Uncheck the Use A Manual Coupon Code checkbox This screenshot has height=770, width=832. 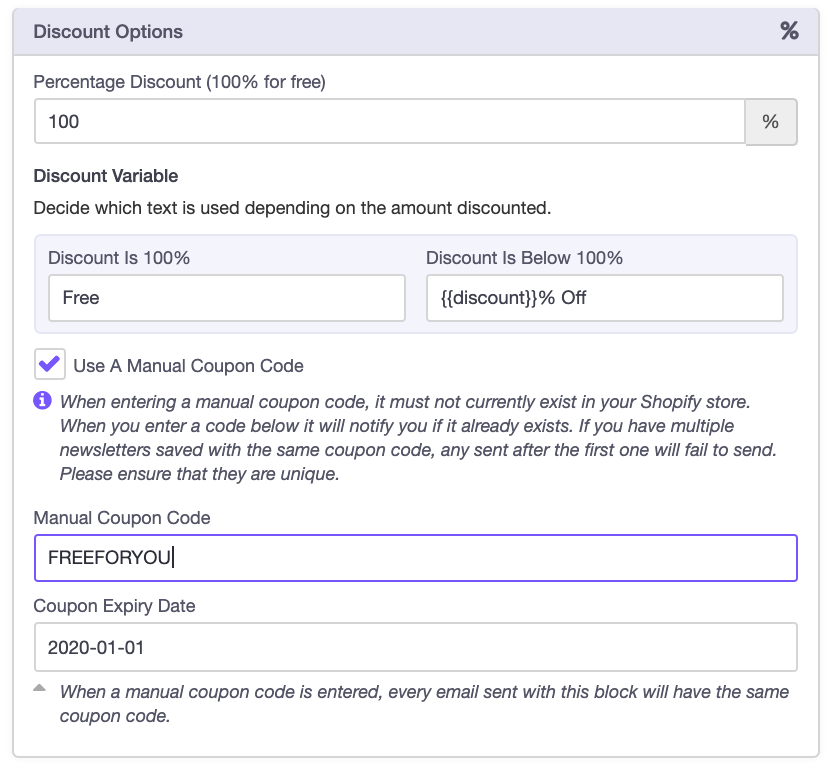click(49, 364)
